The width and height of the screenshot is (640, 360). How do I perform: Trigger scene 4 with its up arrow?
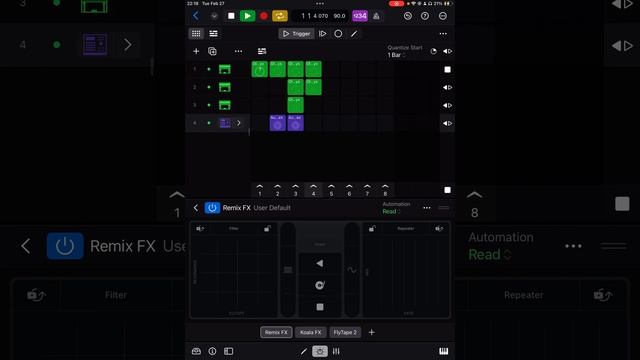point(313,190)
